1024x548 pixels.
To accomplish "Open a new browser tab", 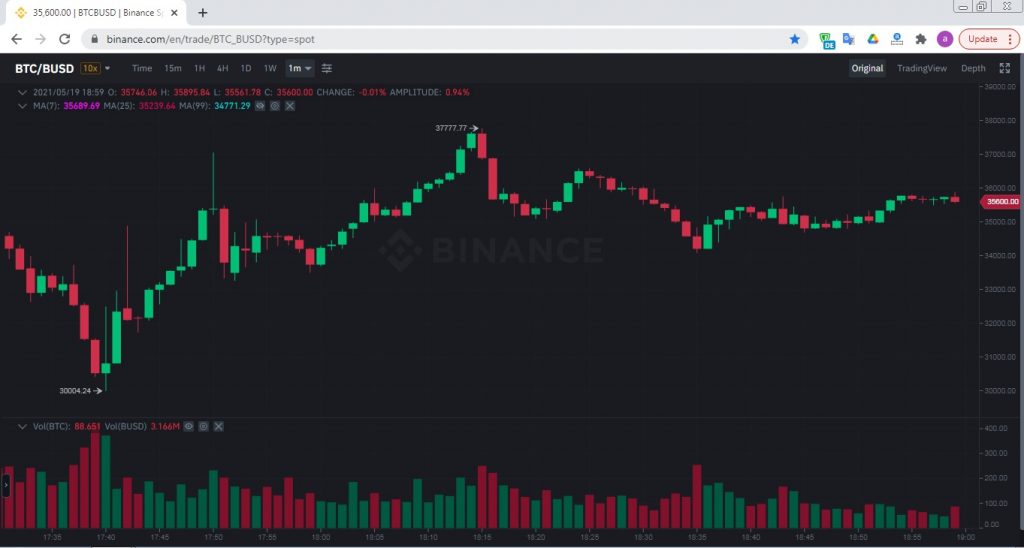I will [203, 13].
